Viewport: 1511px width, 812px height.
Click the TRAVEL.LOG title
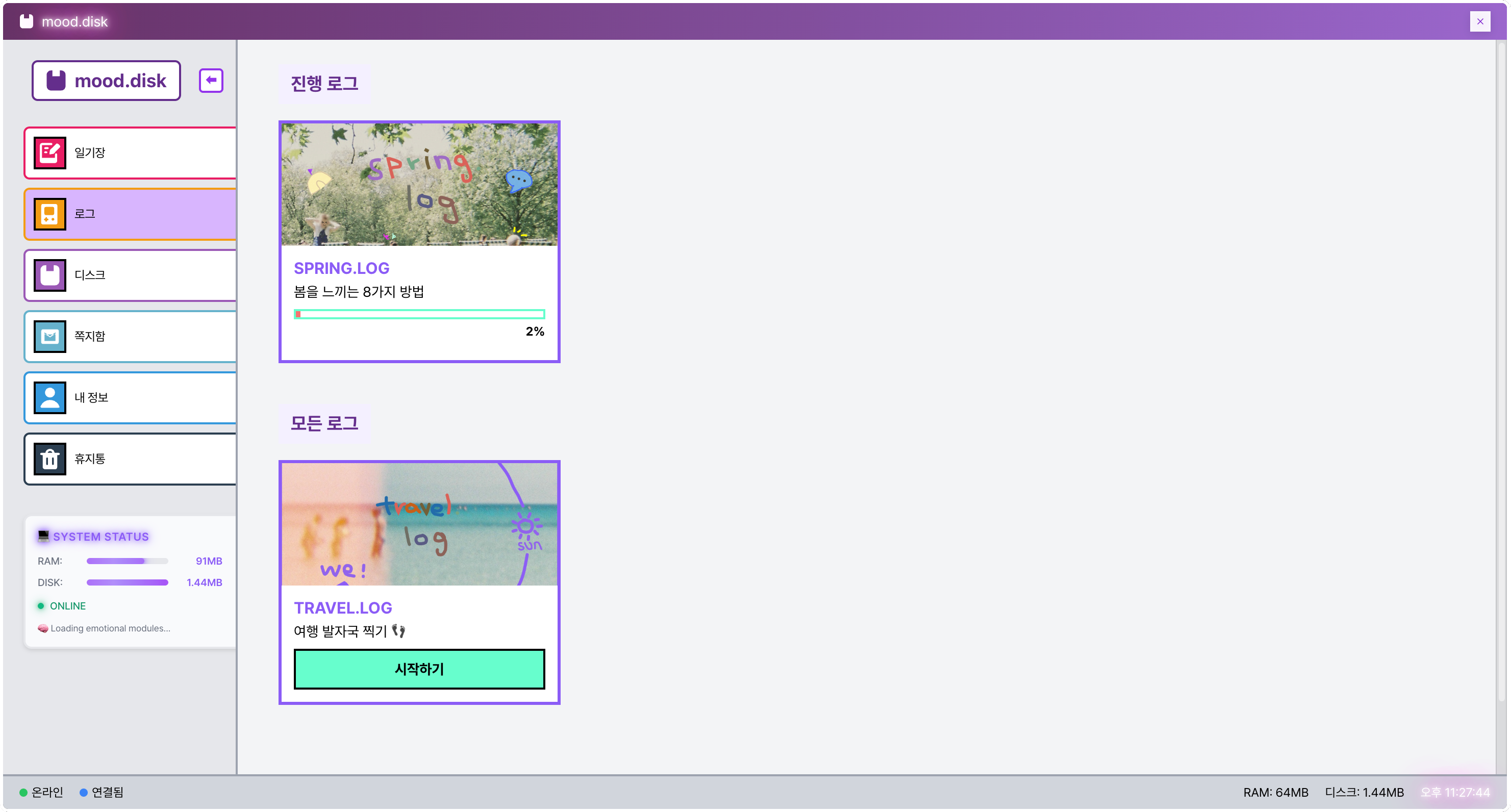[343, 608]
